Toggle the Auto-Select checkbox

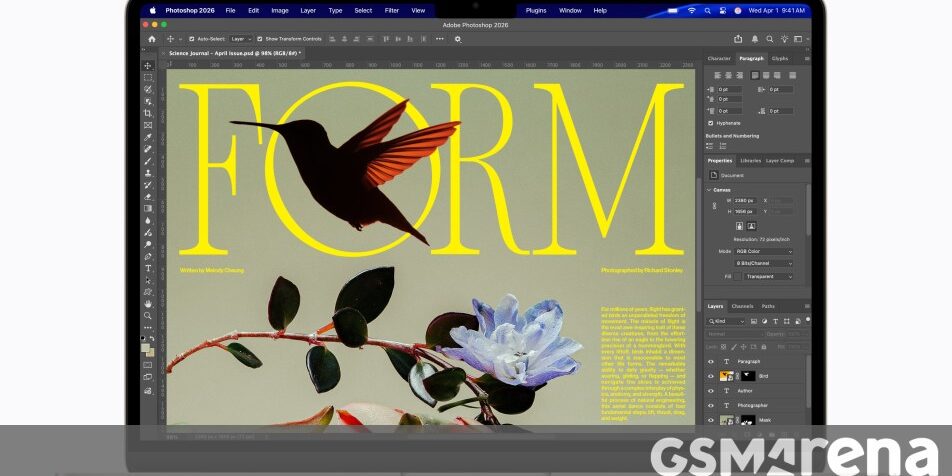[192, 39]
